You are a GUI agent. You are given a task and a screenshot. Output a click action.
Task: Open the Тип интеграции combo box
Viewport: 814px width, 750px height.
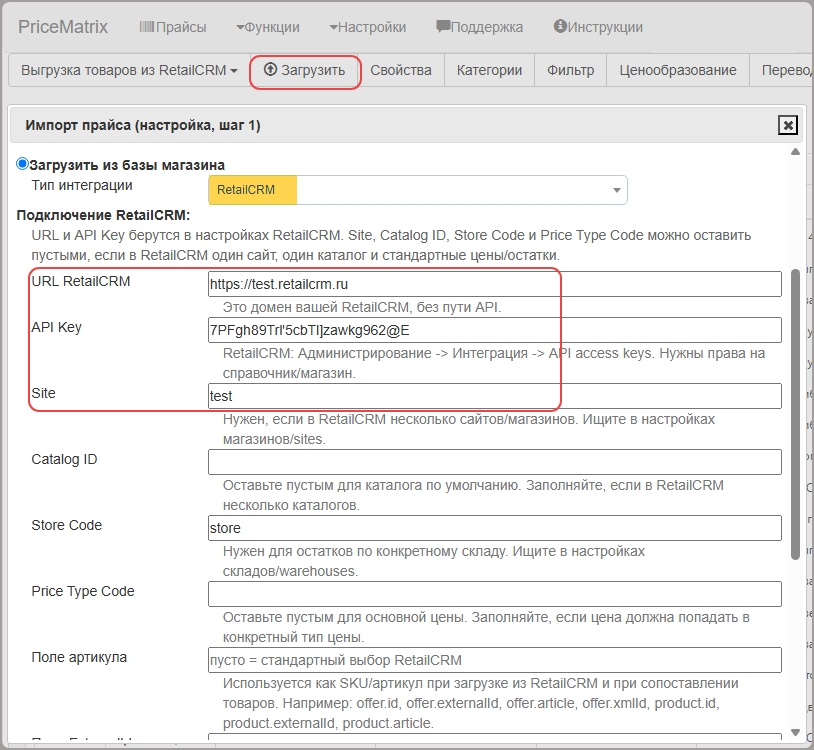point(417,190)
